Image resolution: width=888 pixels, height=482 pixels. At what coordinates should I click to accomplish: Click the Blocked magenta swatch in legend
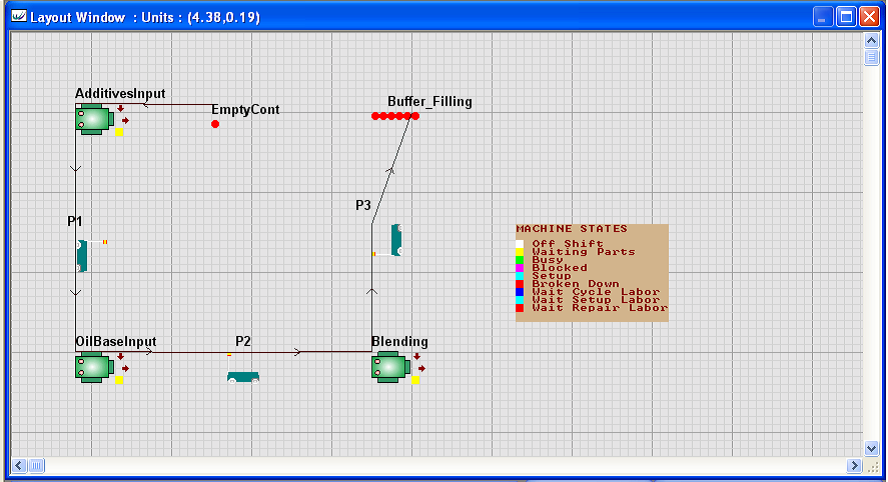pos(520,268)
